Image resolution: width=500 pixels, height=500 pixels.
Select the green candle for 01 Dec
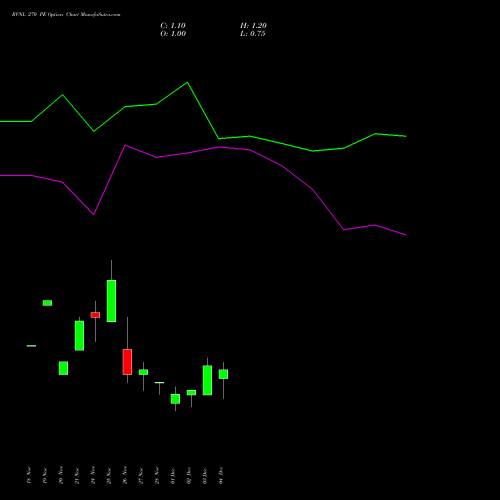[x=175, y=399]
